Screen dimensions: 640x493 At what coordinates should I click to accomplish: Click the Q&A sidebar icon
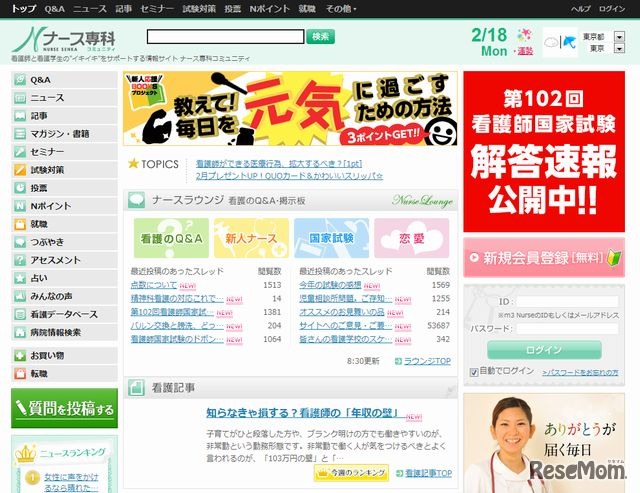tap(20, 80)
